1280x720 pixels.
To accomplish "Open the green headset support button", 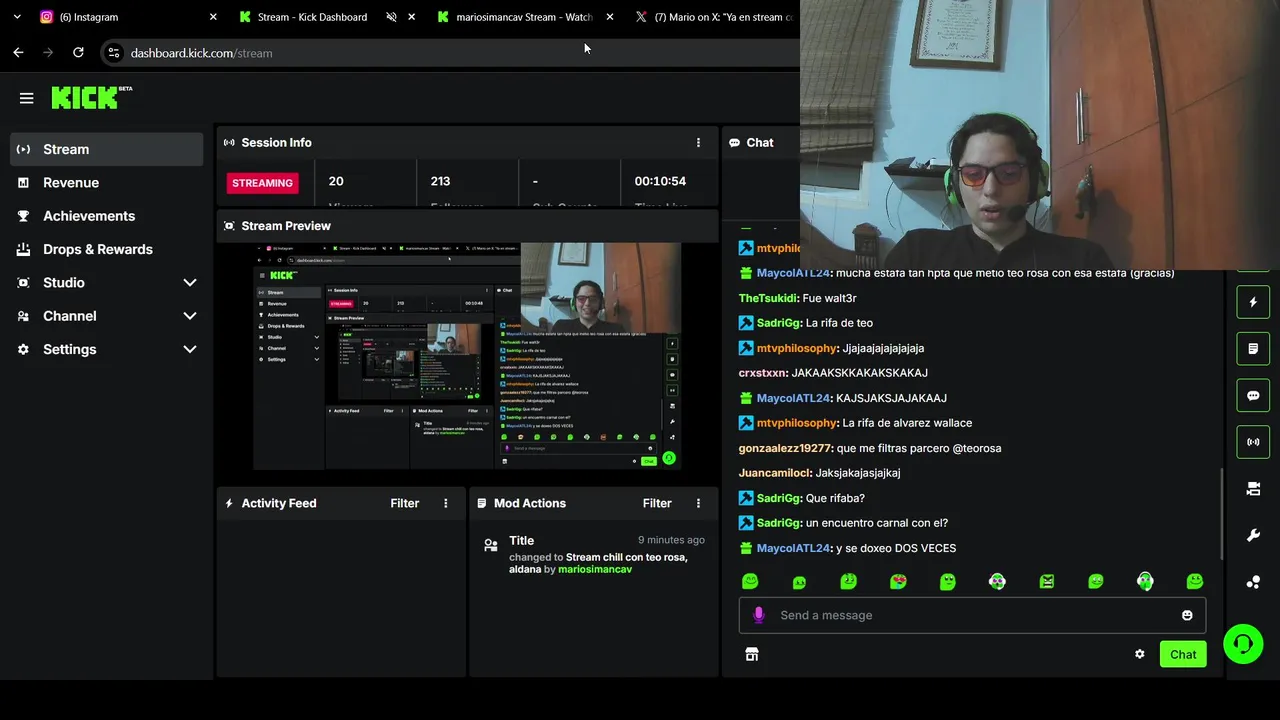I will pos(1243,644).
